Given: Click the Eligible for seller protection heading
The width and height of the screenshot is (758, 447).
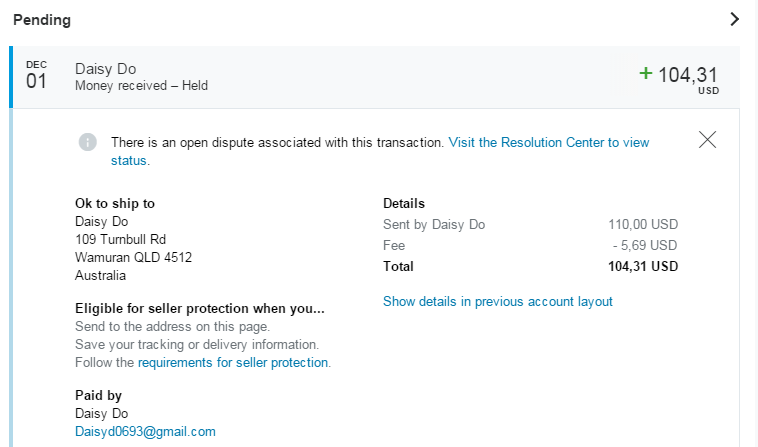Looking at the screenshot, I should pos(199,308).
